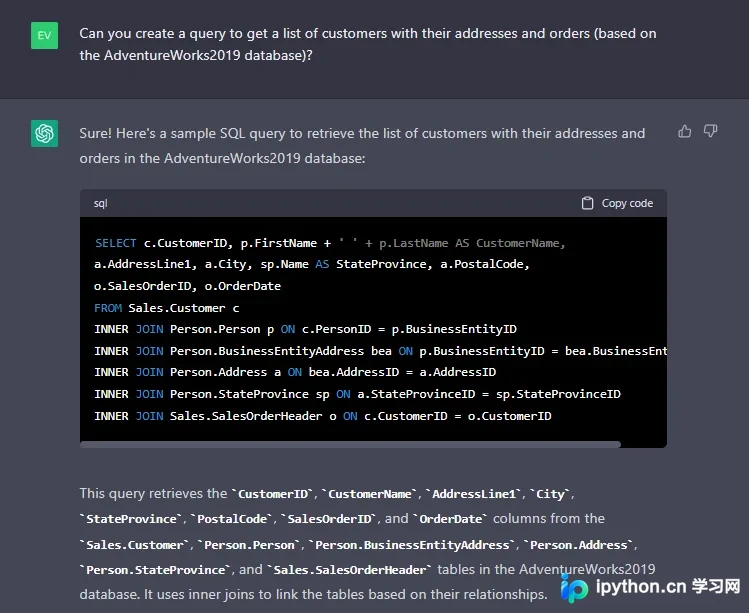Click the horizontal scrollbar under the code

[x=351, y=444]
